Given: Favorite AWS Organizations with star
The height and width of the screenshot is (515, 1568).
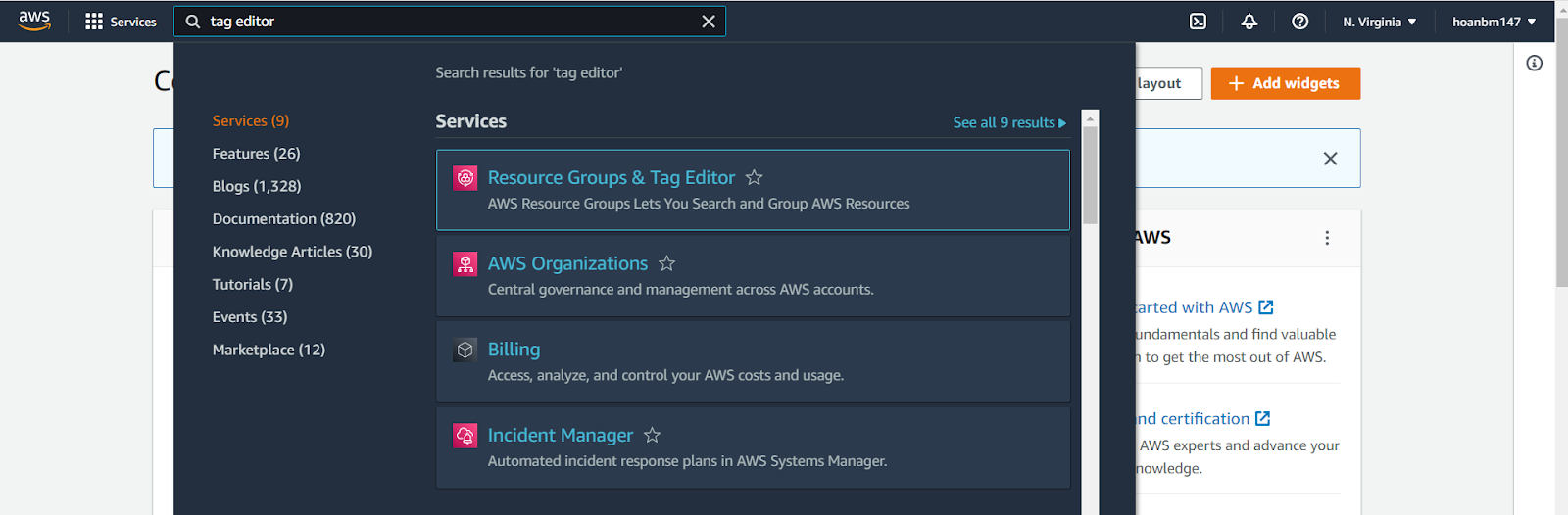Looking at the screenshot, I should point(666,263).
